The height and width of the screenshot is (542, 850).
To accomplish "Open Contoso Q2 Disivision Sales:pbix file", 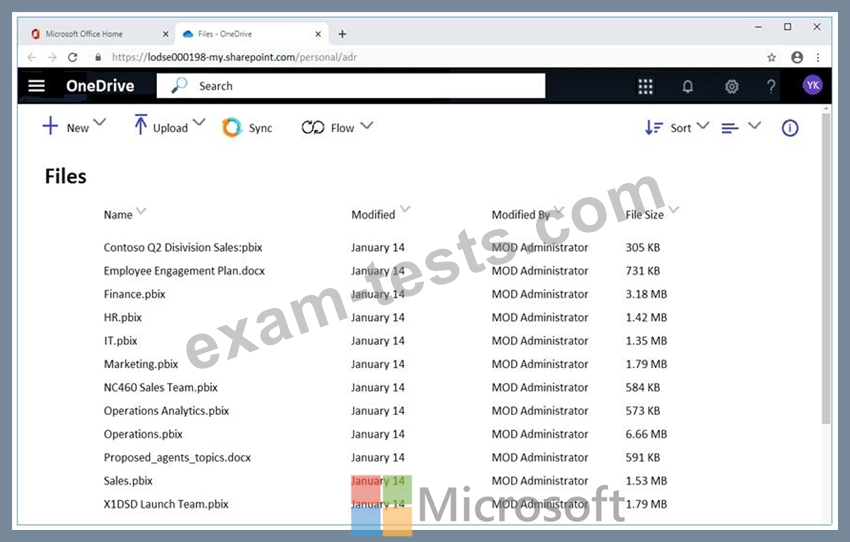I will (x=183, y=248).
